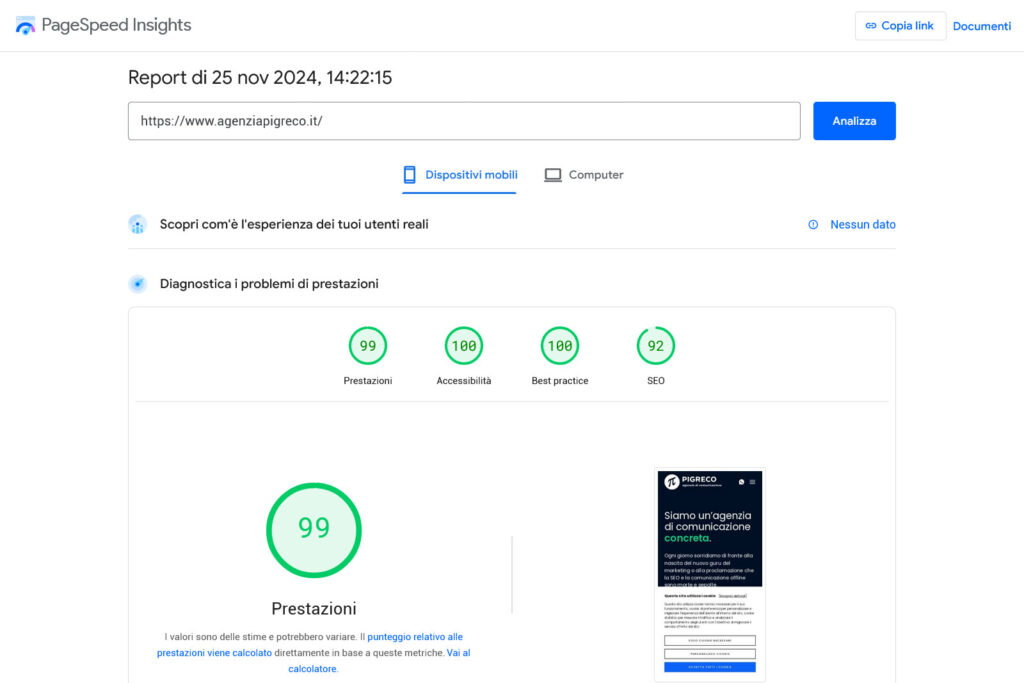Click the Nessun dato link
1024x683 pixels.
(x=863, y=225)
